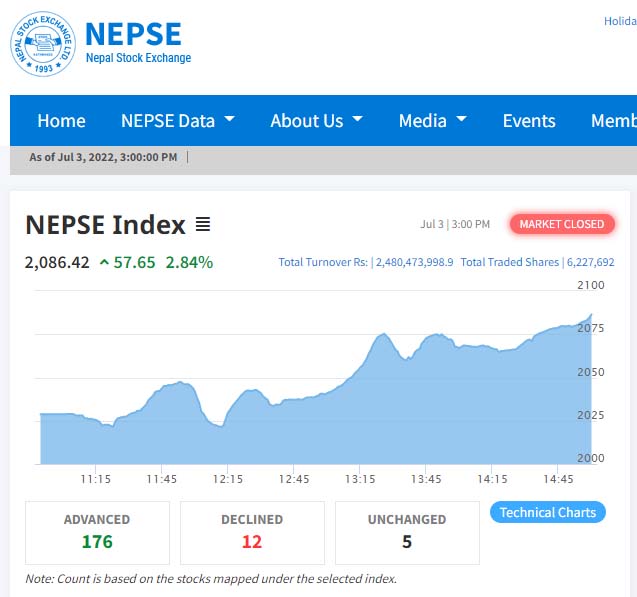Image resolution: width=637 pixels, height=597 pixels.
Task: Open the Technical Charts button
Action: click(547, 512)
